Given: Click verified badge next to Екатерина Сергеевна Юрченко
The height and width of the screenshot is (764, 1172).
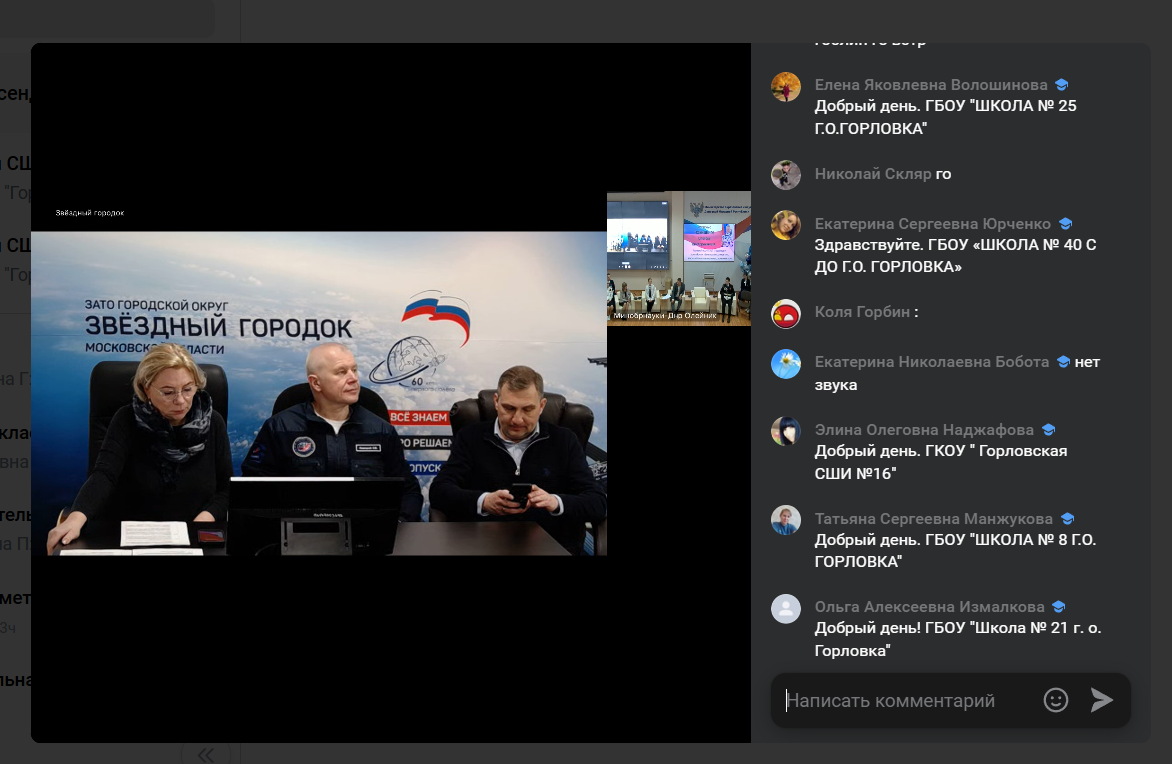Looking at the screenshot, I should coord(1066,224).
